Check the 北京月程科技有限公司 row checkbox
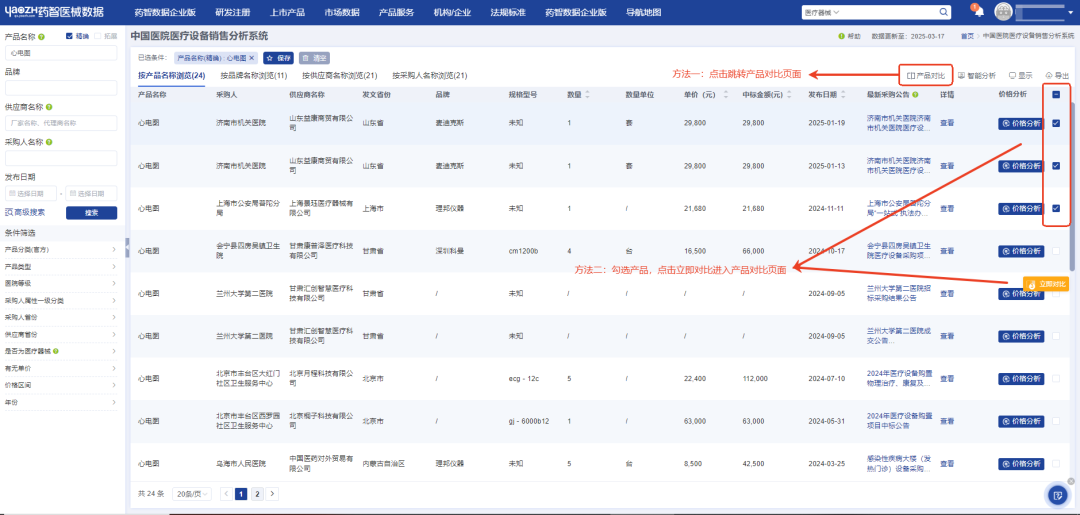Image resolution: width=1080 pixels, height=515 pixels. pyautogui.click(x=1056, y=379)
